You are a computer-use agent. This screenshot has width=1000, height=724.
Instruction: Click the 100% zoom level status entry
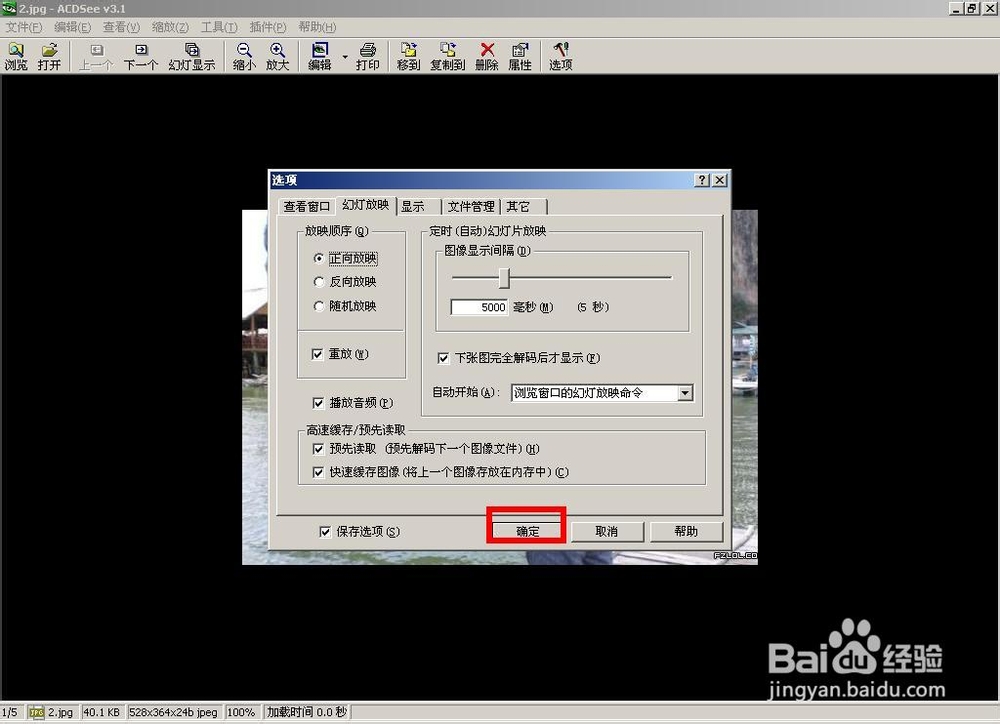click(x=241, y=713)
